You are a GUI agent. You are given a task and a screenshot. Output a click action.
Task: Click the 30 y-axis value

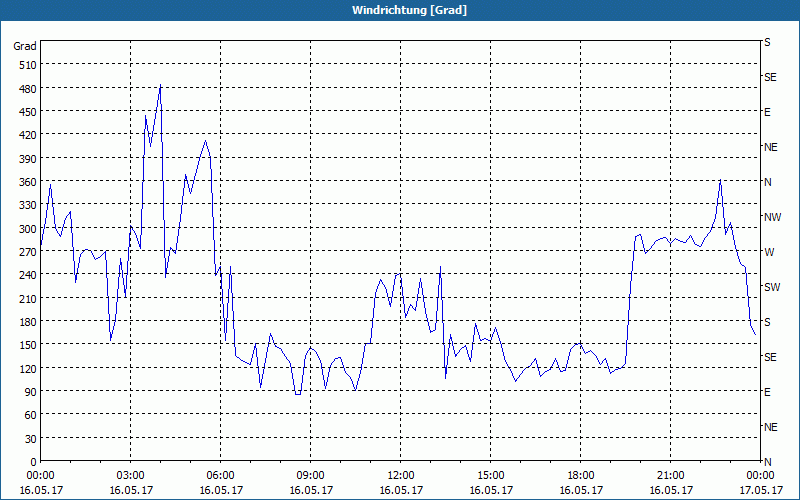pyautogui.click(x=31, y=439)
